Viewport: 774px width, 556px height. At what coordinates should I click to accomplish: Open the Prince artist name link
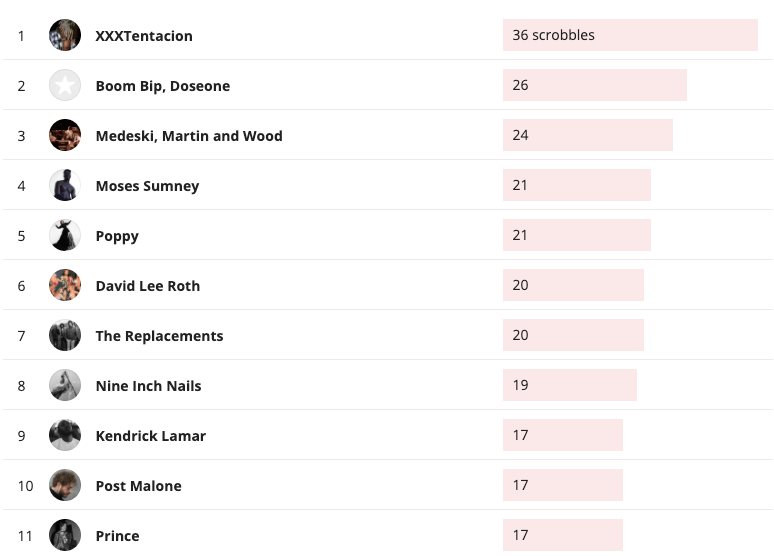117,536
